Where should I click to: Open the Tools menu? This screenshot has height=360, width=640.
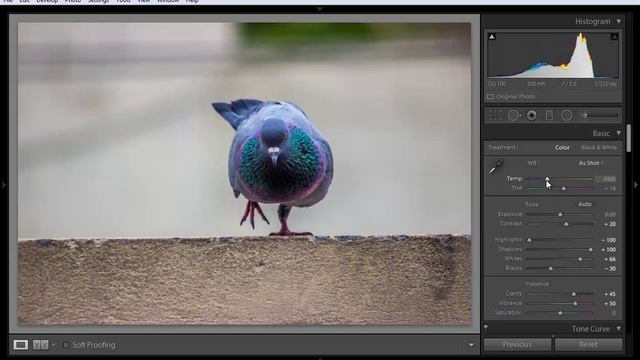[x=123, y=1]
